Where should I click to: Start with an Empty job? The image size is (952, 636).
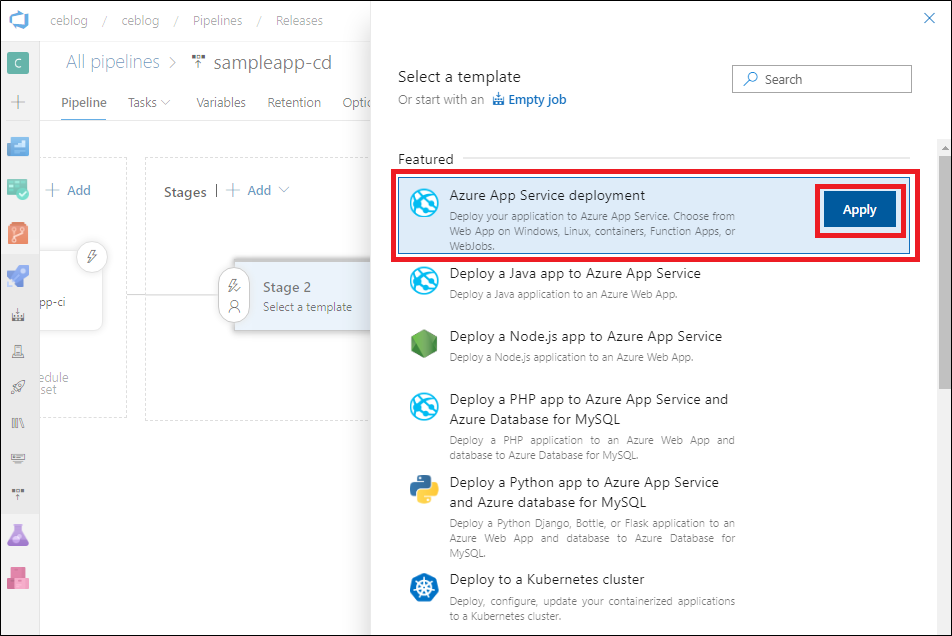click(x=529, y=100)
